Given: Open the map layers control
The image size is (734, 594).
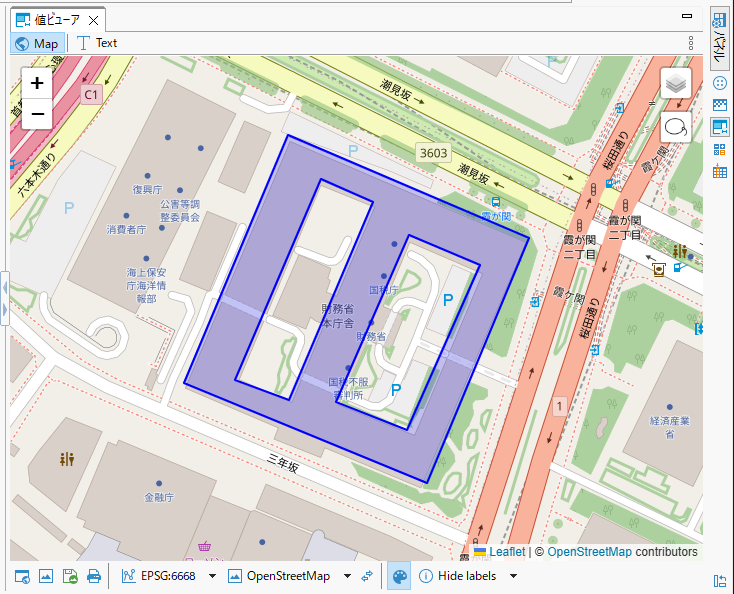Looking at the screenshot, I should [x=676, y=84].
